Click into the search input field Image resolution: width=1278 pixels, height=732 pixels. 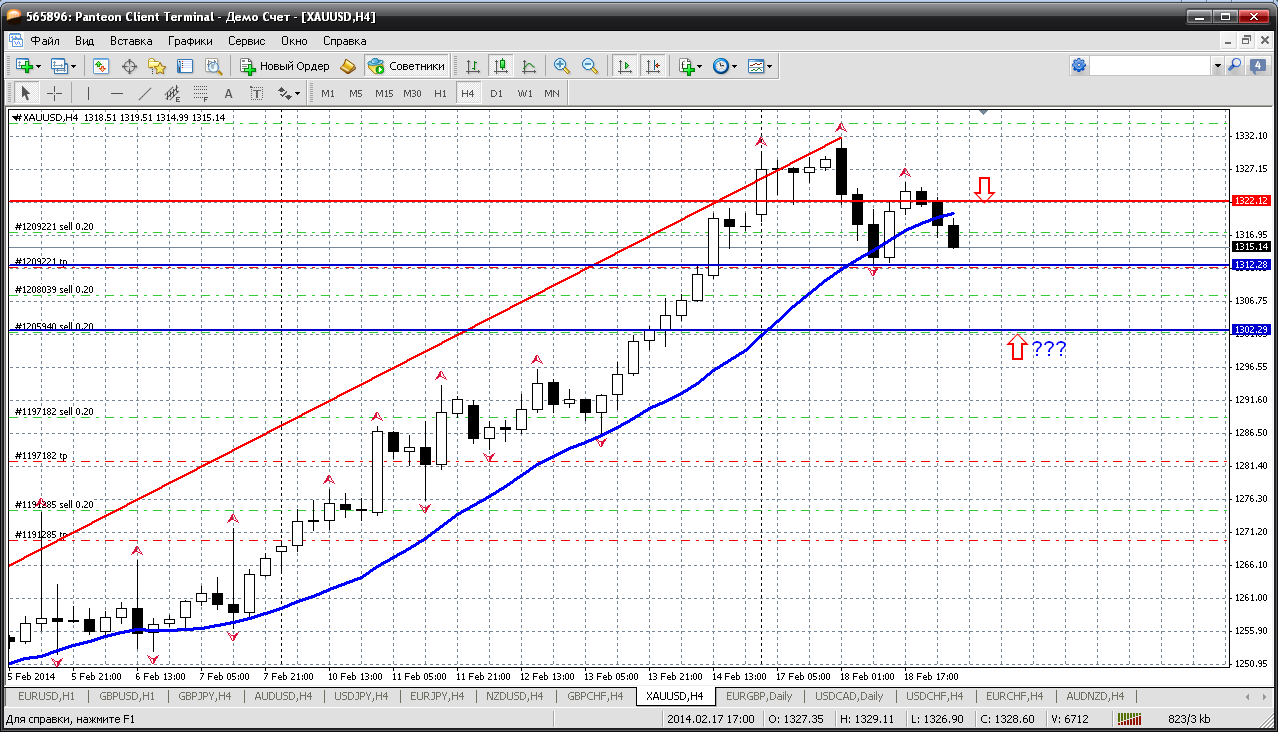click(1150, 65)
